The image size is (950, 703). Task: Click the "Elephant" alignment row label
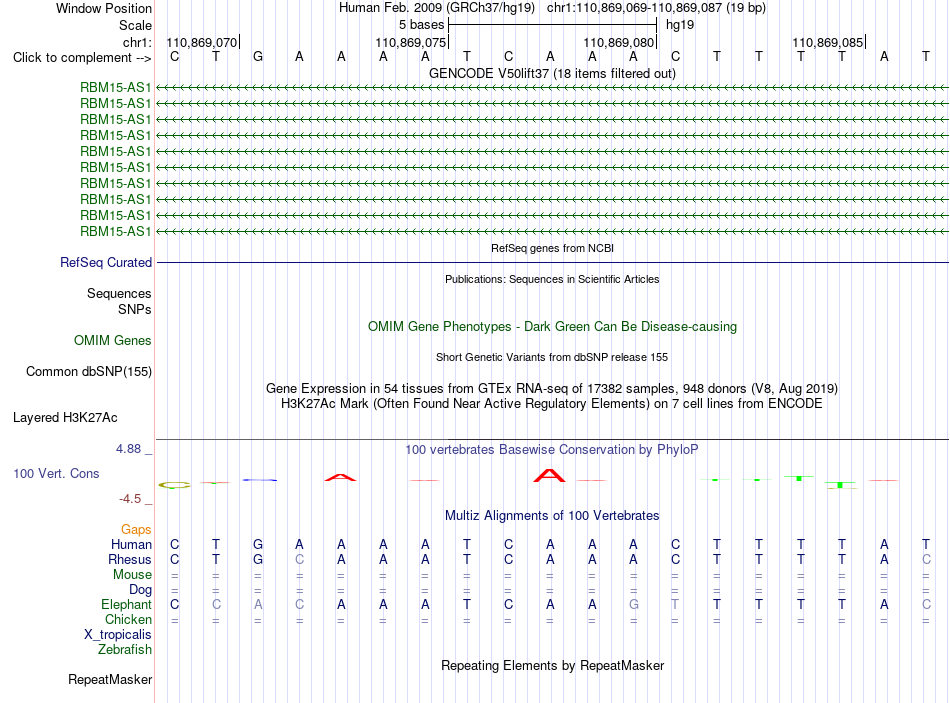click(x=127, y=605)
